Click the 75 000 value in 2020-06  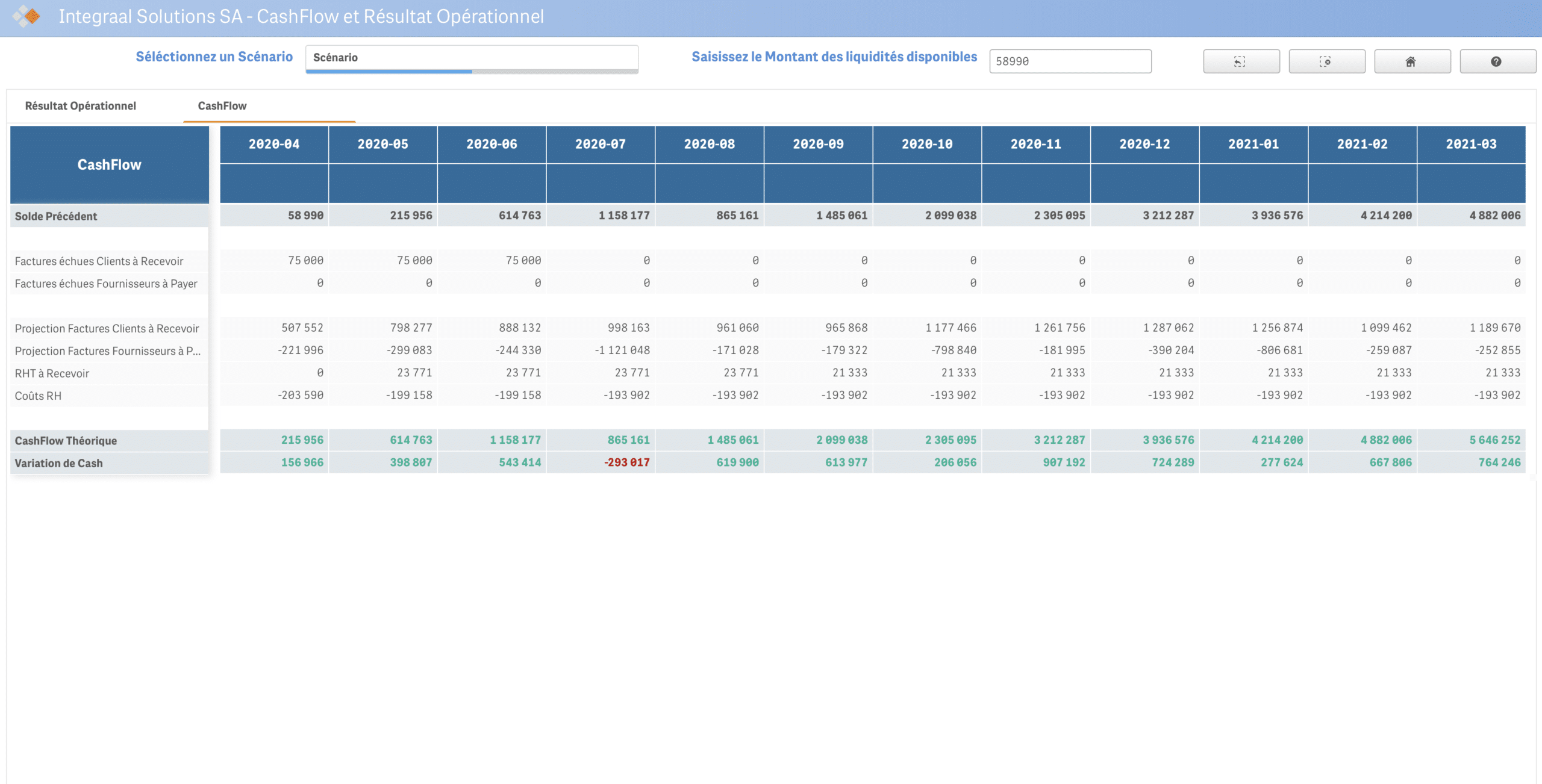click(523, 261)
